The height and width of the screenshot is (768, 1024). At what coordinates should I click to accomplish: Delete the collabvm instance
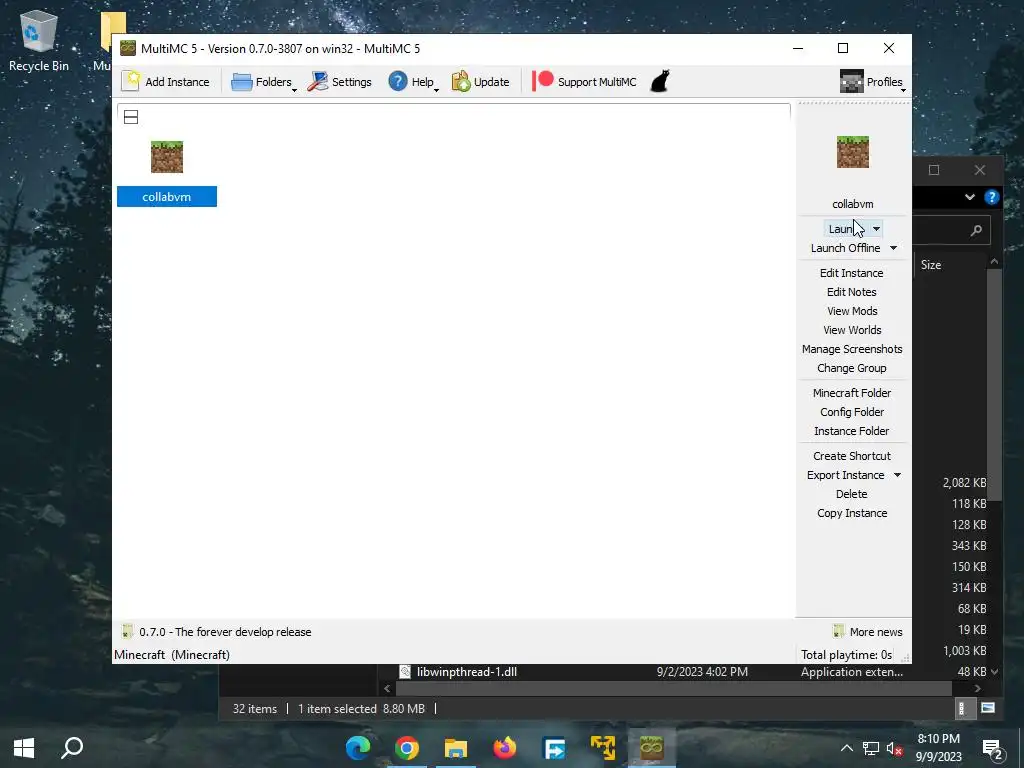[x=852, y=494]
